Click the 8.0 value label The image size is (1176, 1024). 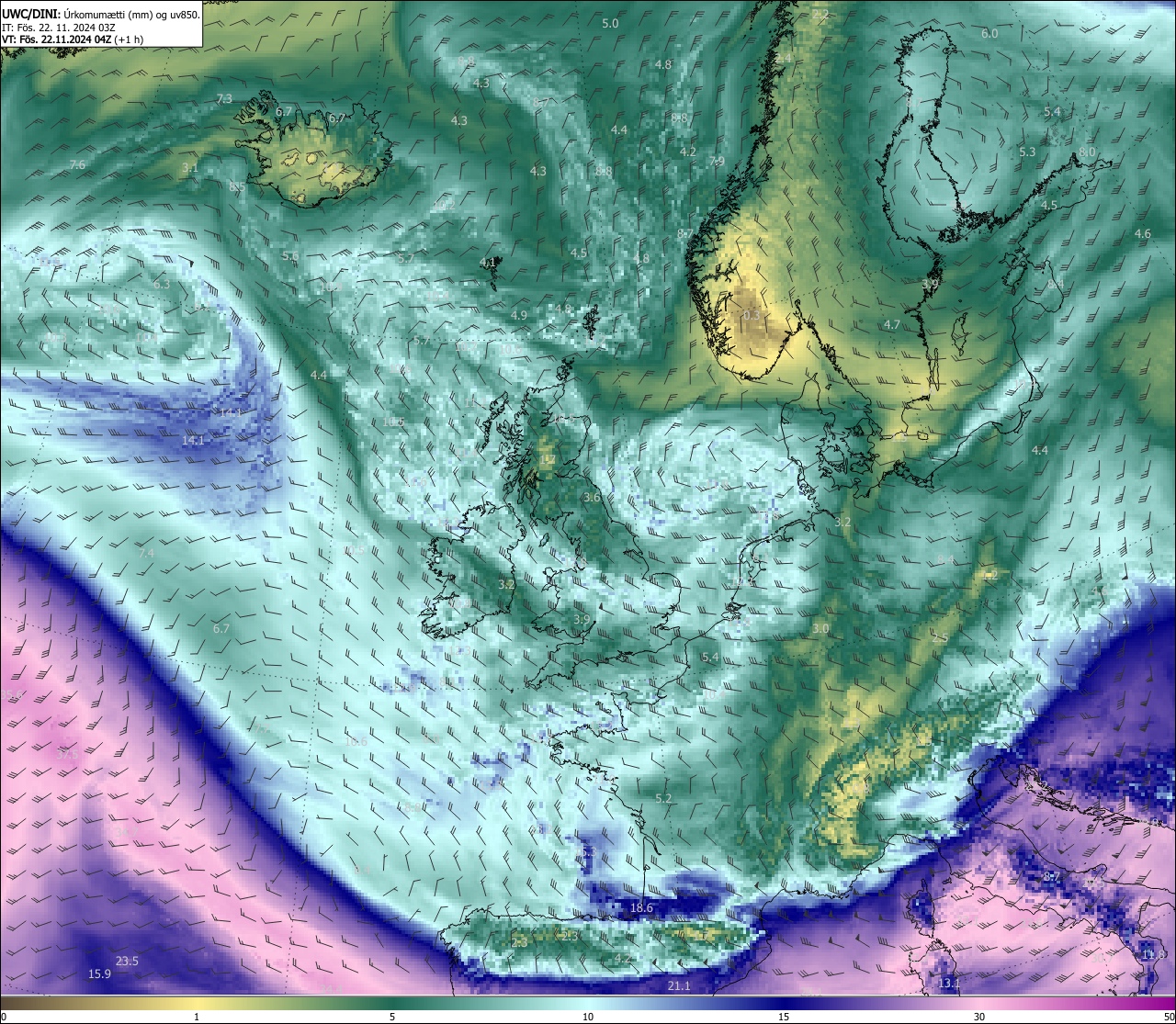1088,152
